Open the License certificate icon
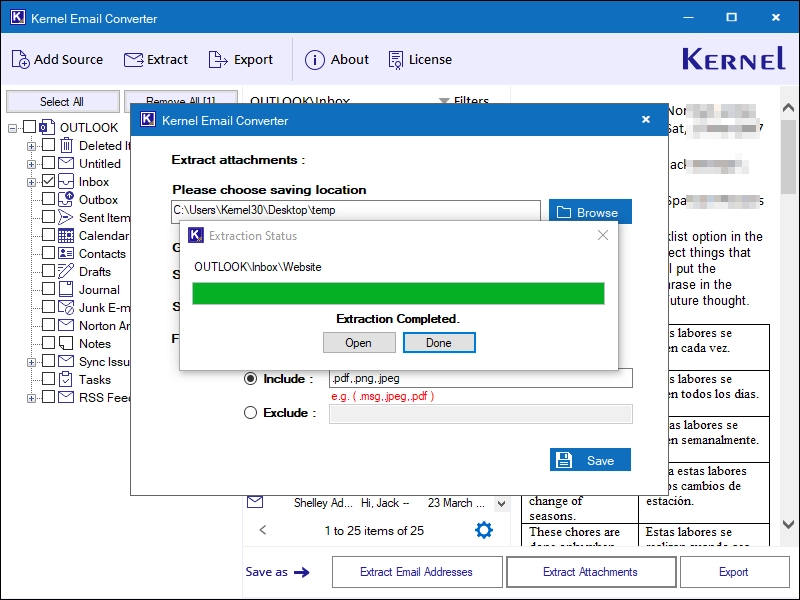Image resolution: width=800 pixels, height=600 pixels. pos(395,60)
